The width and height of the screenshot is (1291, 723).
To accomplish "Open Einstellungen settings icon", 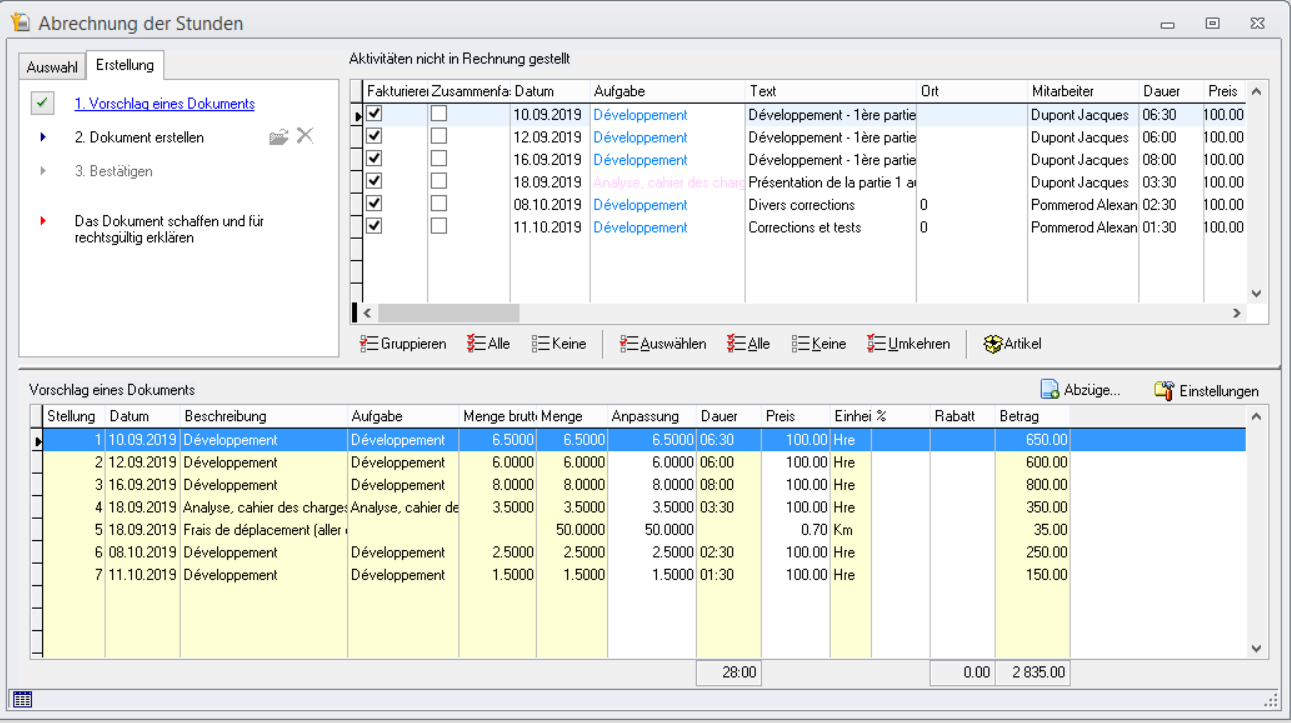I will click(x=1164, y=390).
